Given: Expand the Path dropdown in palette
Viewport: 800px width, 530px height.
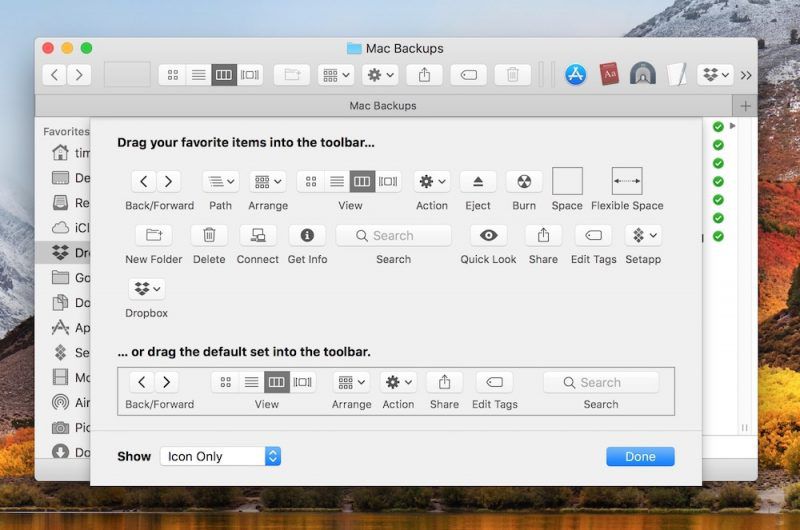Looking at the screenshot, I should [x=220, y=181].
